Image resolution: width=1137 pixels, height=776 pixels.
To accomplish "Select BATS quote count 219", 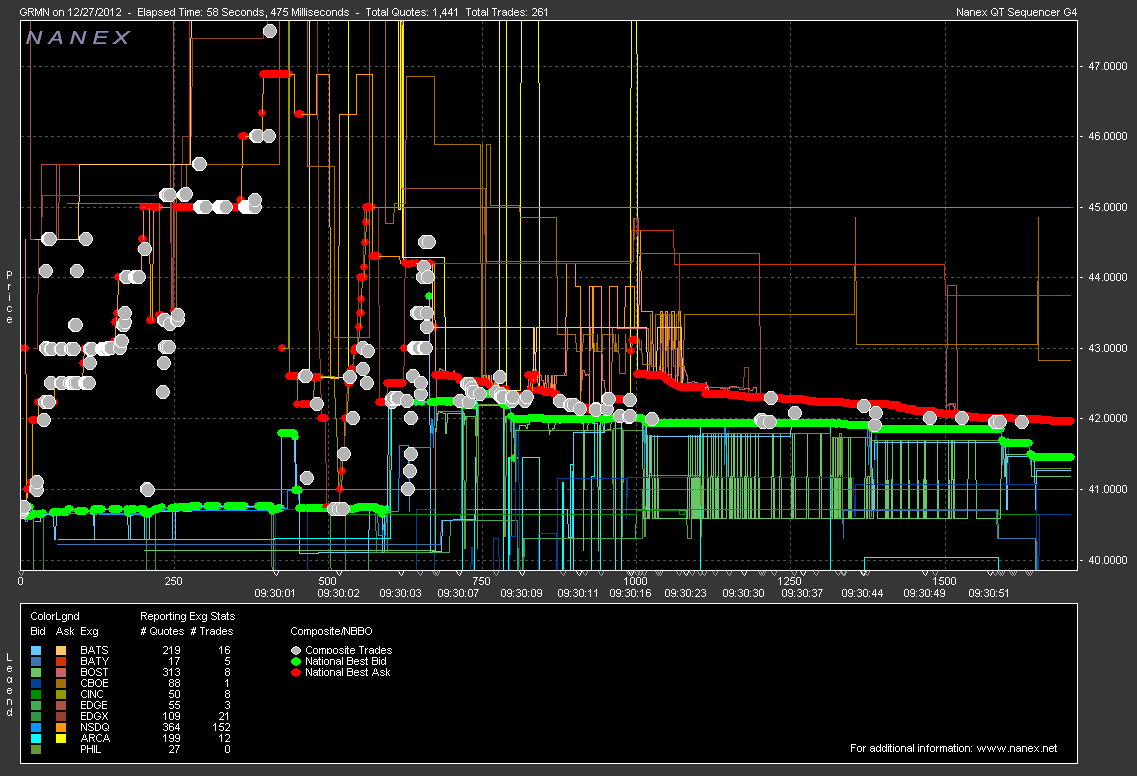I will tap(171, 651).
